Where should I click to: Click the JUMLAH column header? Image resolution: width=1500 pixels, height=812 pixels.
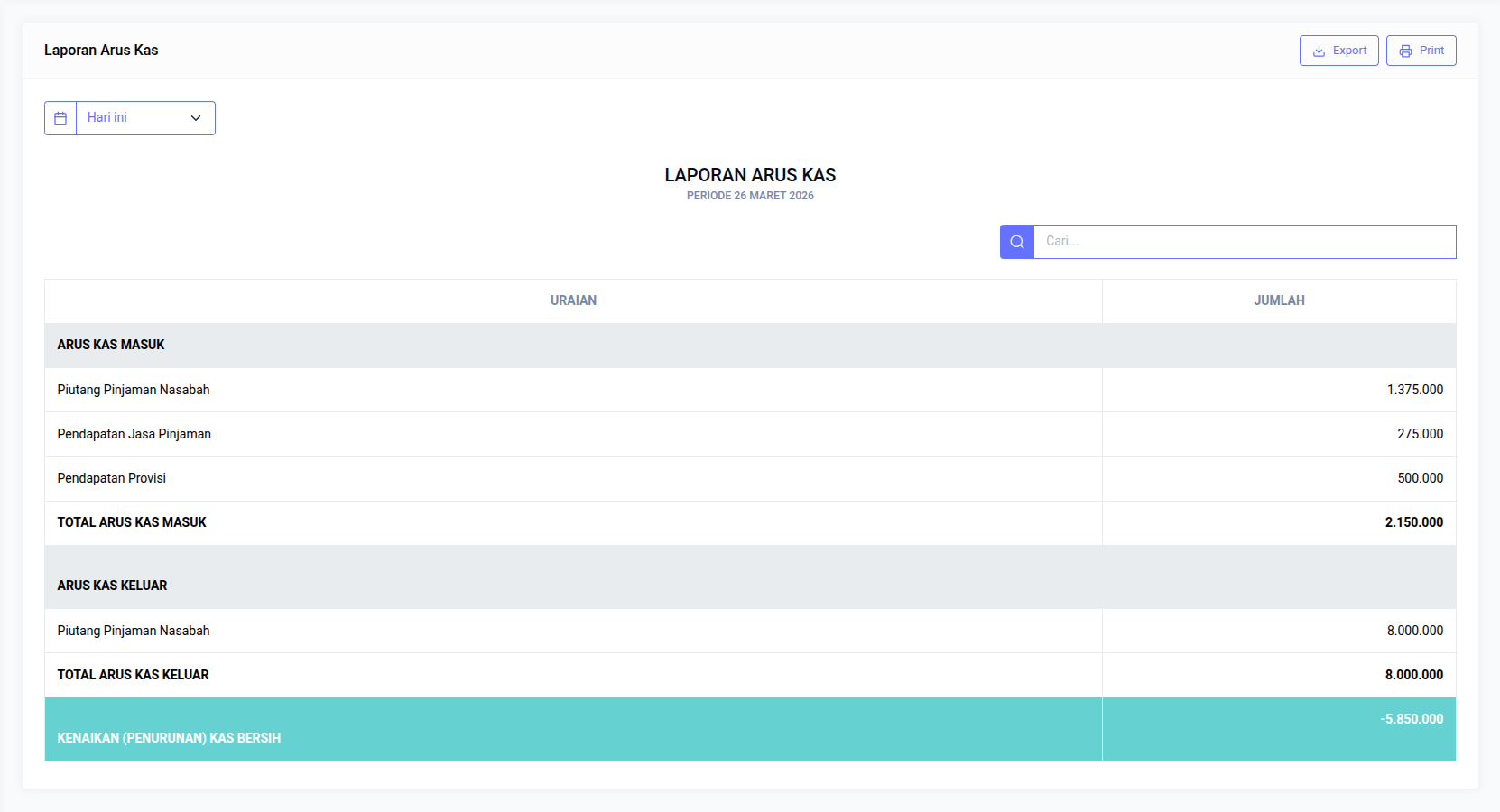click(1278, 300)
